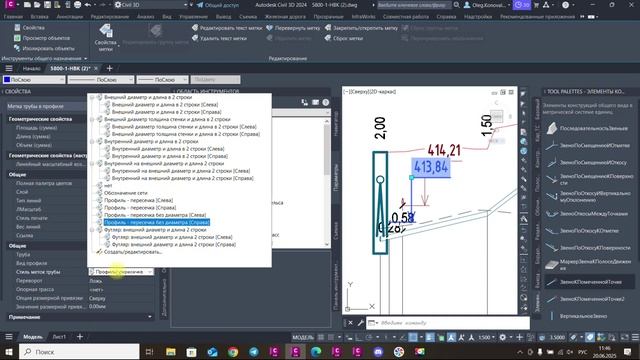
Task: Click Изолировать объекты tool
Action: pyautogui.click(x=44, y=48)
